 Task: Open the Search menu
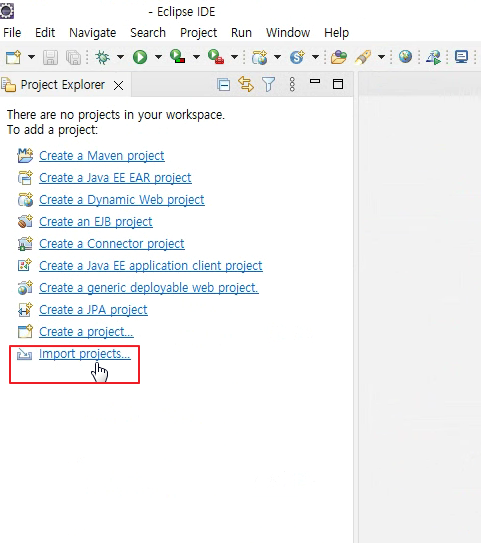tap(148, 33)
